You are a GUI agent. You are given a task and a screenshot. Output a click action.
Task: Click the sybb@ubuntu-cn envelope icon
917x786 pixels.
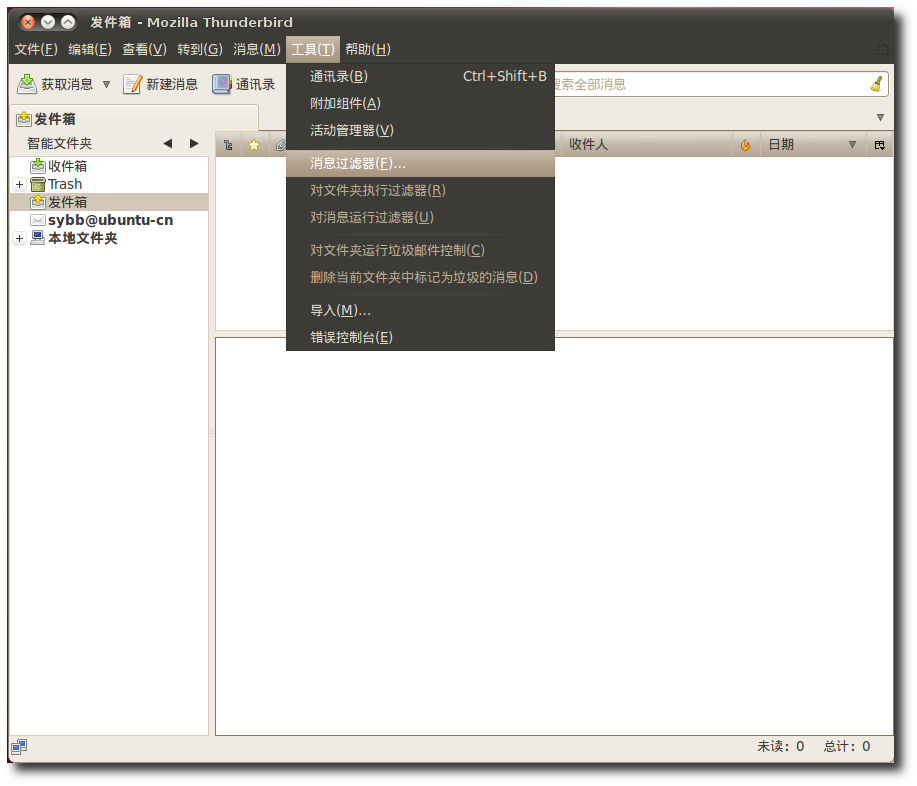(x=38, y=220)
